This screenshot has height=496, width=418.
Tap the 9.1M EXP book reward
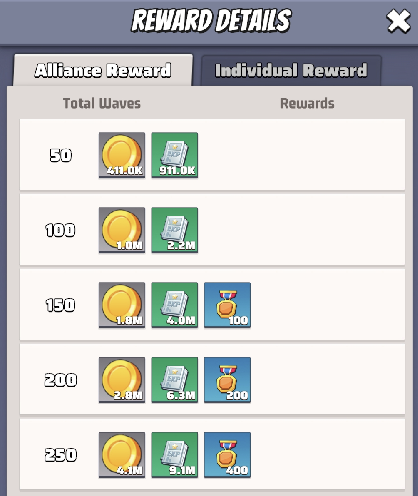(x=175, y=455)
